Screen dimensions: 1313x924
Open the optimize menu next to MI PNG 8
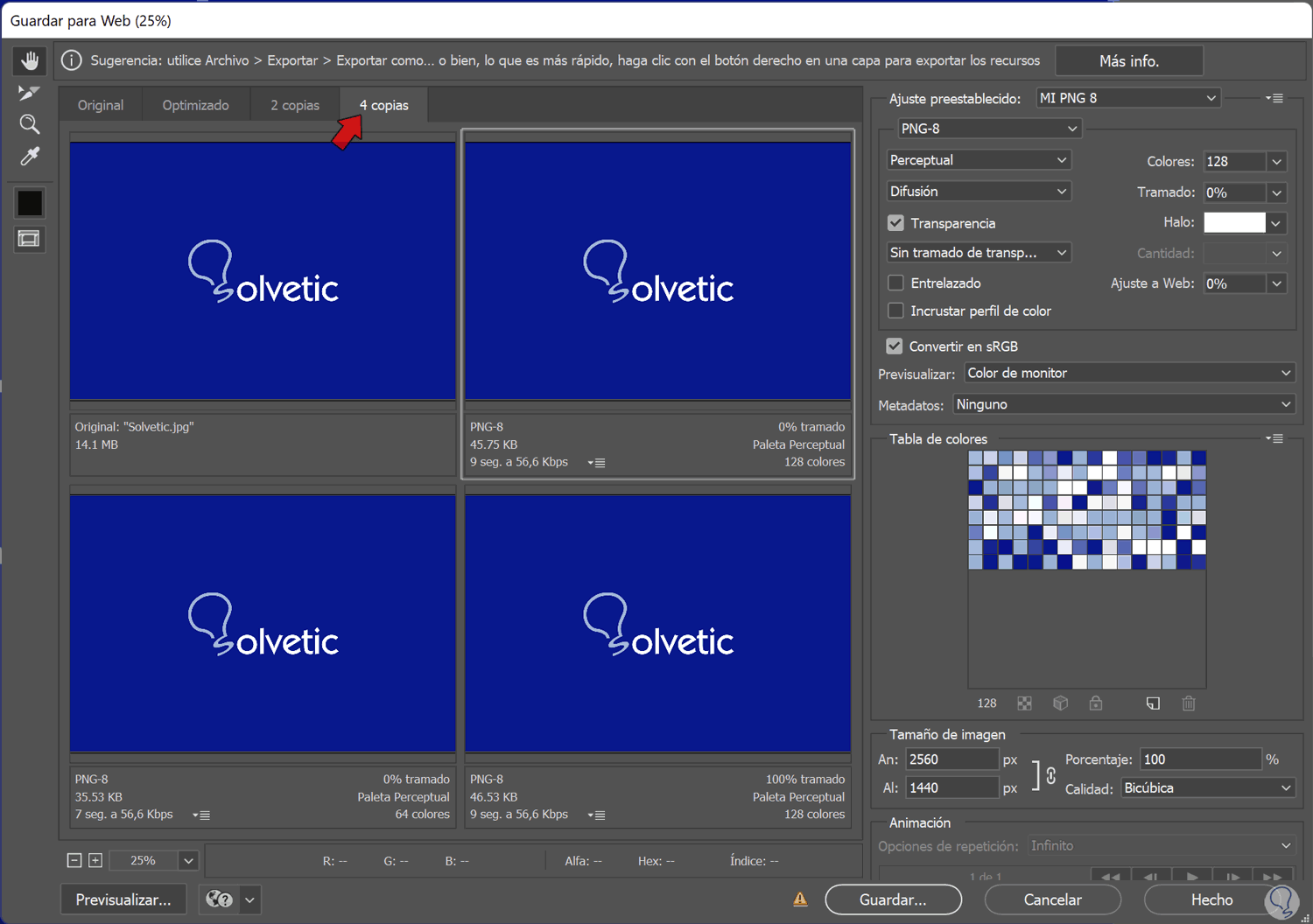pyautogui.click(x=1274, y=98)
